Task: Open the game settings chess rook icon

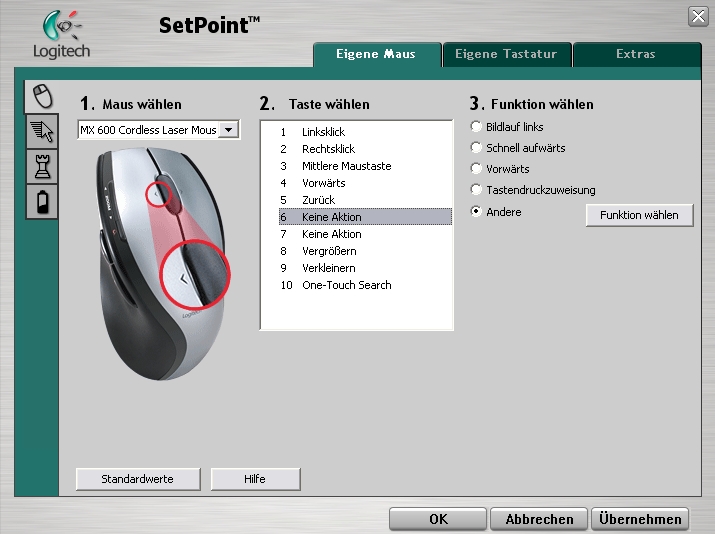Action: point(42,166)
